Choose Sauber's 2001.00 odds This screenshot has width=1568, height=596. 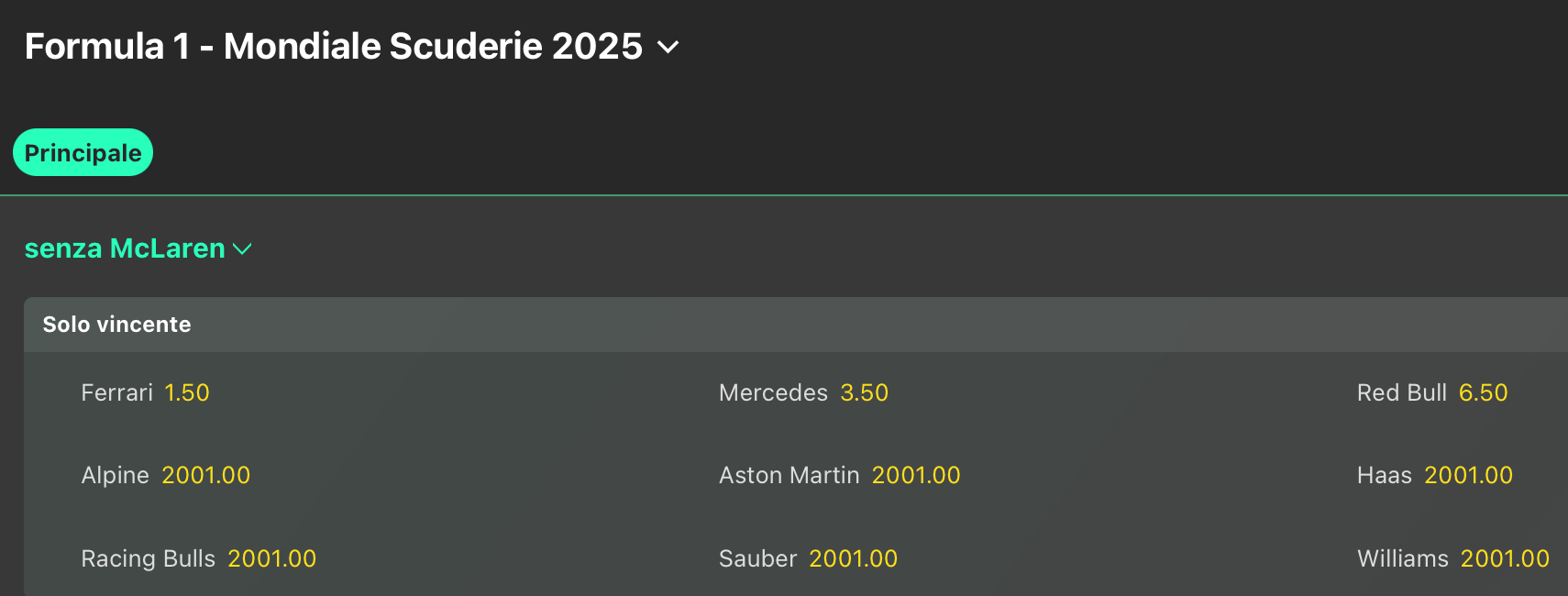(853, 558)
